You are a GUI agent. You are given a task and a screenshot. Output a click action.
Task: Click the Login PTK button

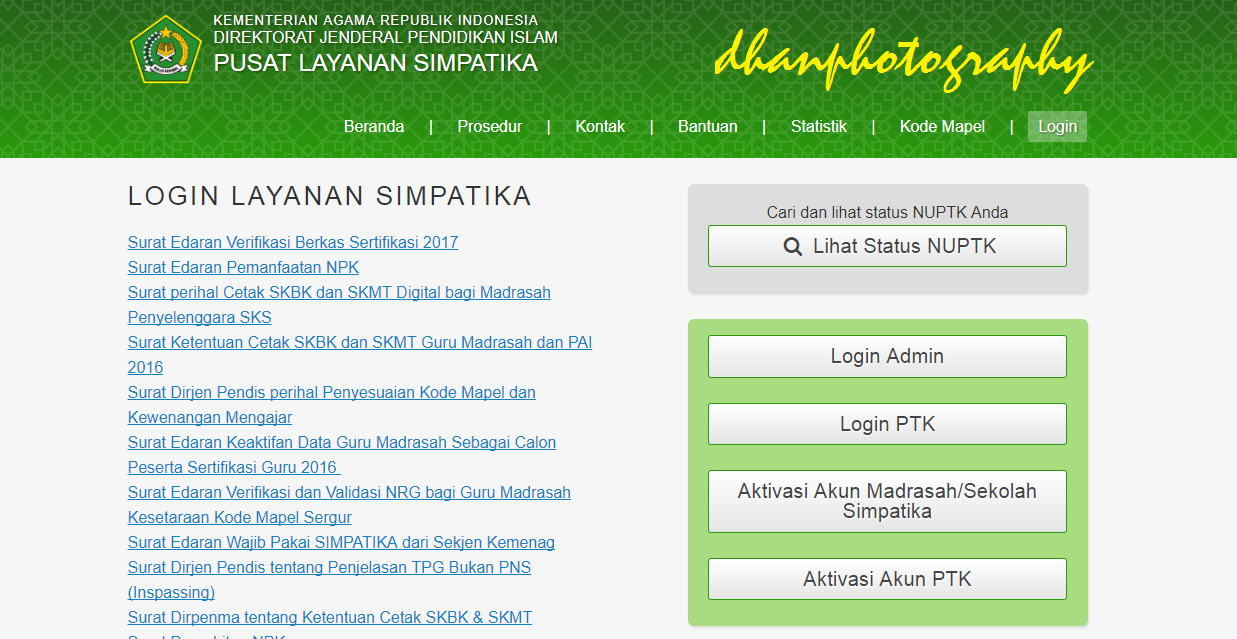point(887,424)
